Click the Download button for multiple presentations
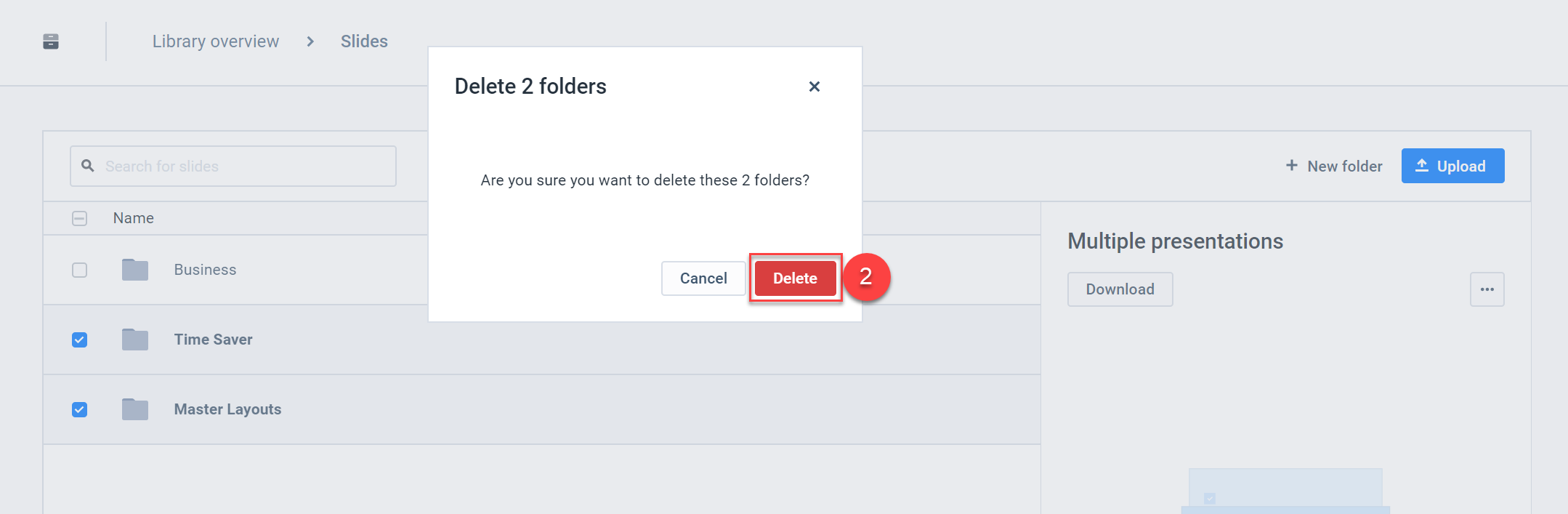Screen dimensions: 1568x514 pos(1120,289)
